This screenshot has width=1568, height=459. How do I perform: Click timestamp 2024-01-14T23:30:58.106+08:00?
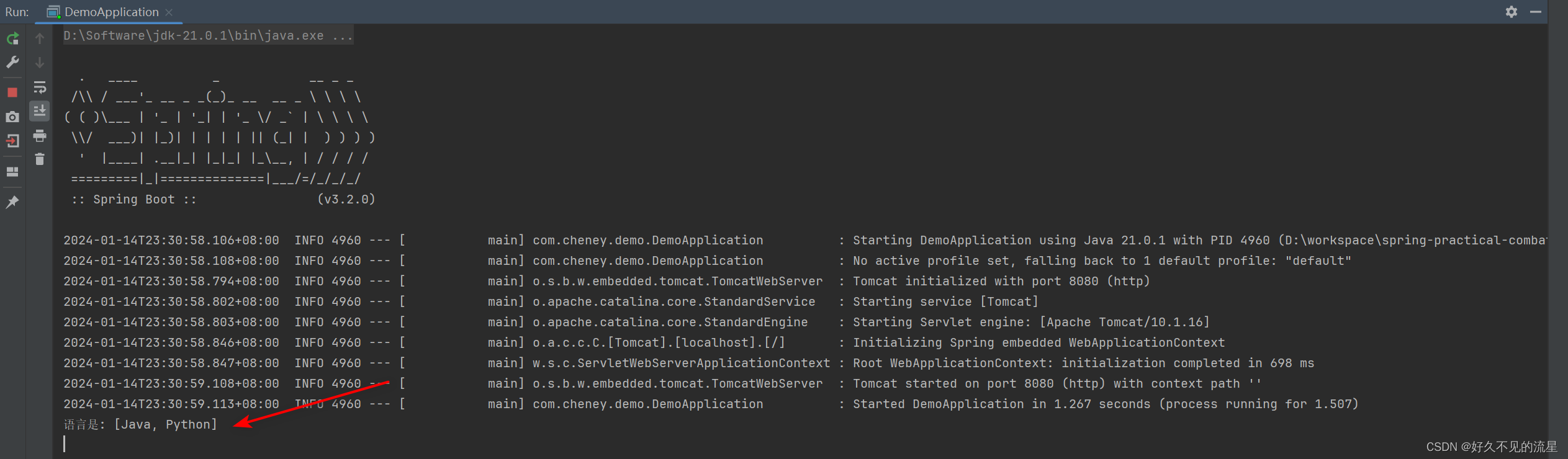pyautogui.click(x=171, y=240)
